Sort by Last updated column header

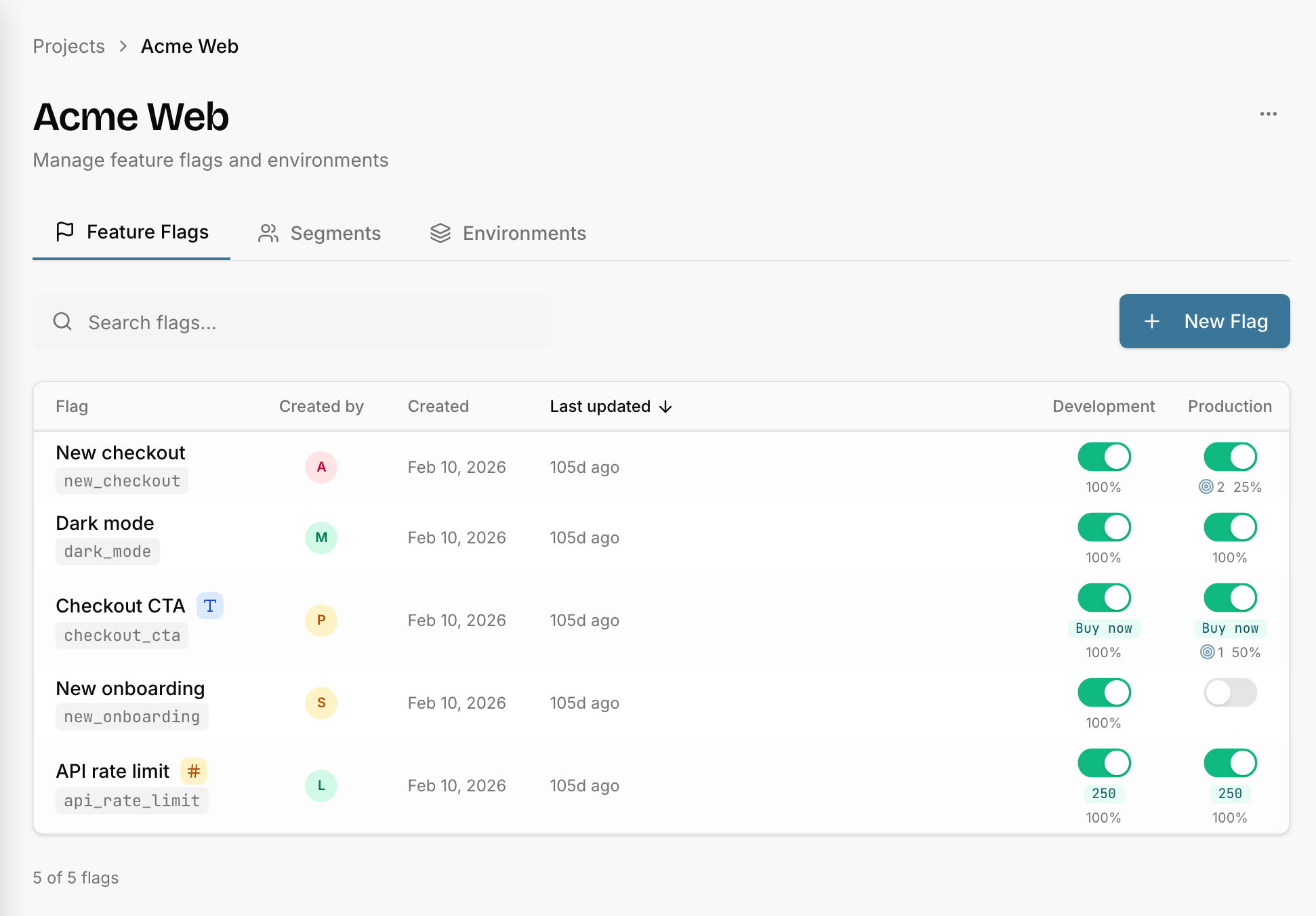611,407
